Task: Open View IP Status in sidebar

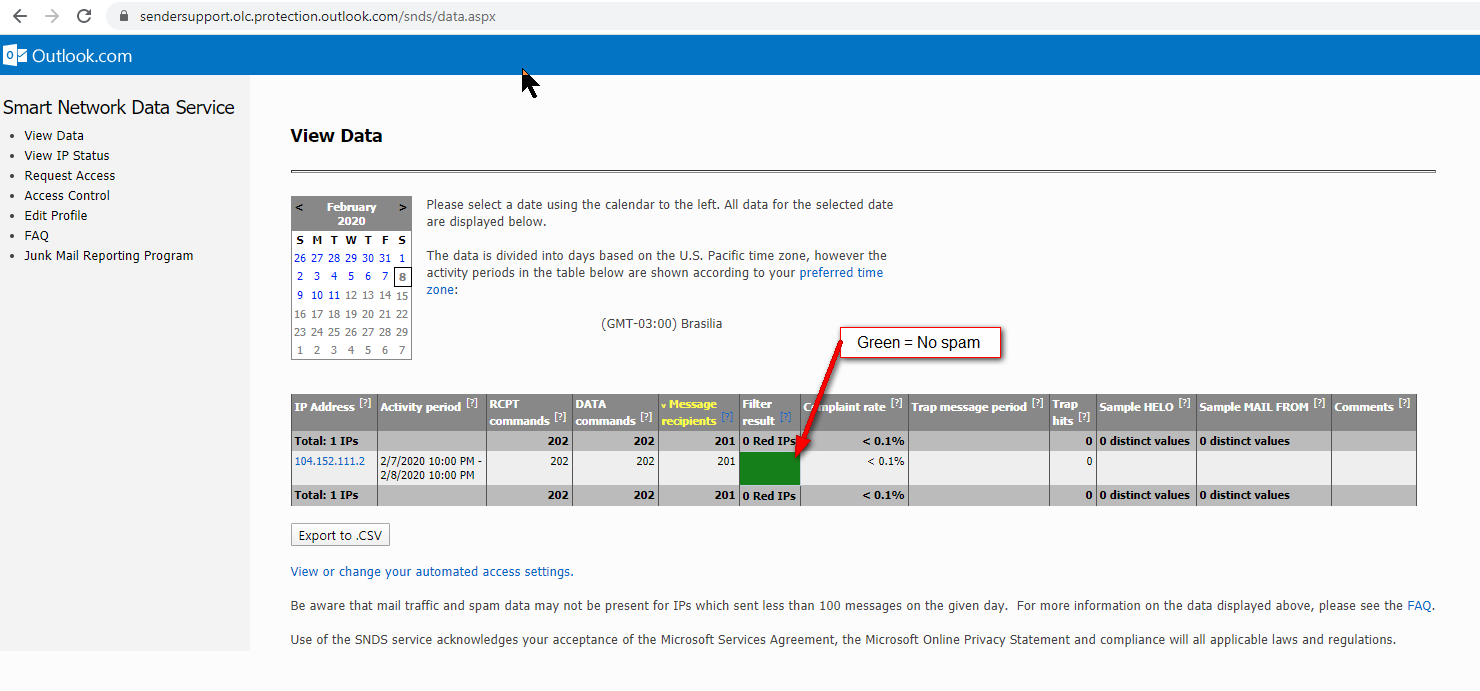Action: click(x=67, y=156)
